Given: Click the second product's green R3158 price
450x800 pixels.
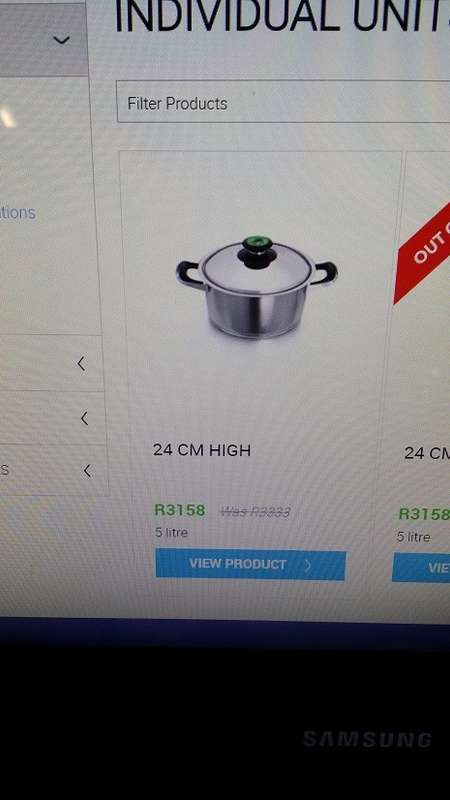Looking at the screenshot, I should click(x=424, y=514).
